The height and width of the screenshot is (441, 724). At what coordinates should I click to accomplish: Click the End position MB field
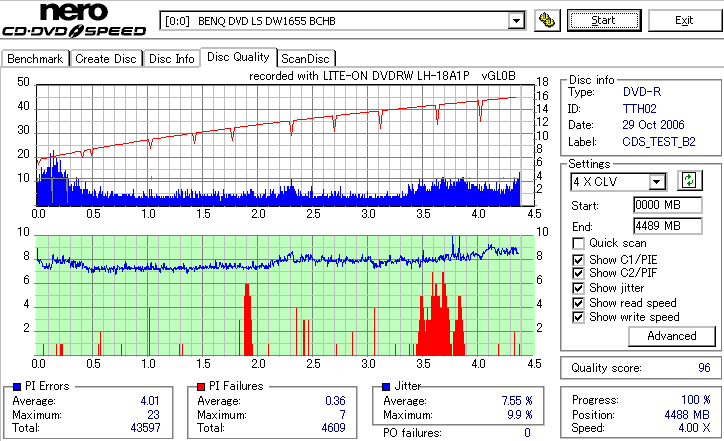(668, 226)
